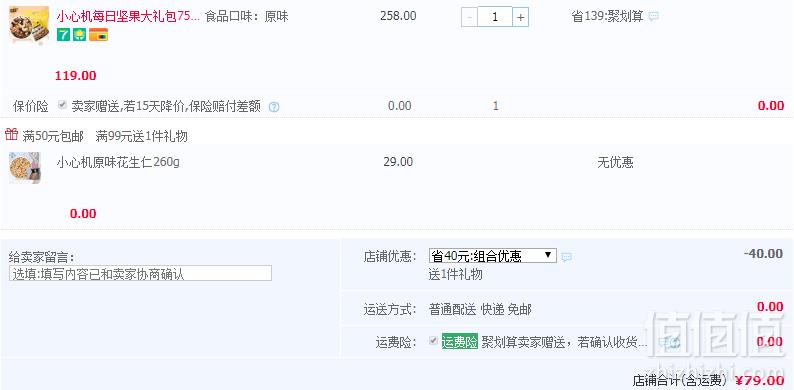Select the 省139:聚划算 discount text
794x390 pixels.
tap(607, 16)
